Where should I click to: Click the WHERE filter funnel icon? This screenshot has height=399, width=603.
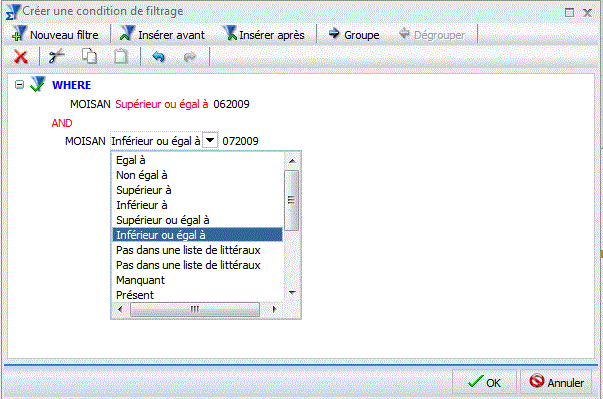click(x=37, y=84)
